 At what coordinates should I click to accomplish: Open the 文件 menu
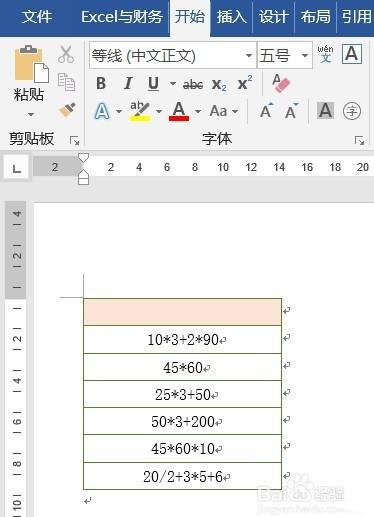point(37,17)
